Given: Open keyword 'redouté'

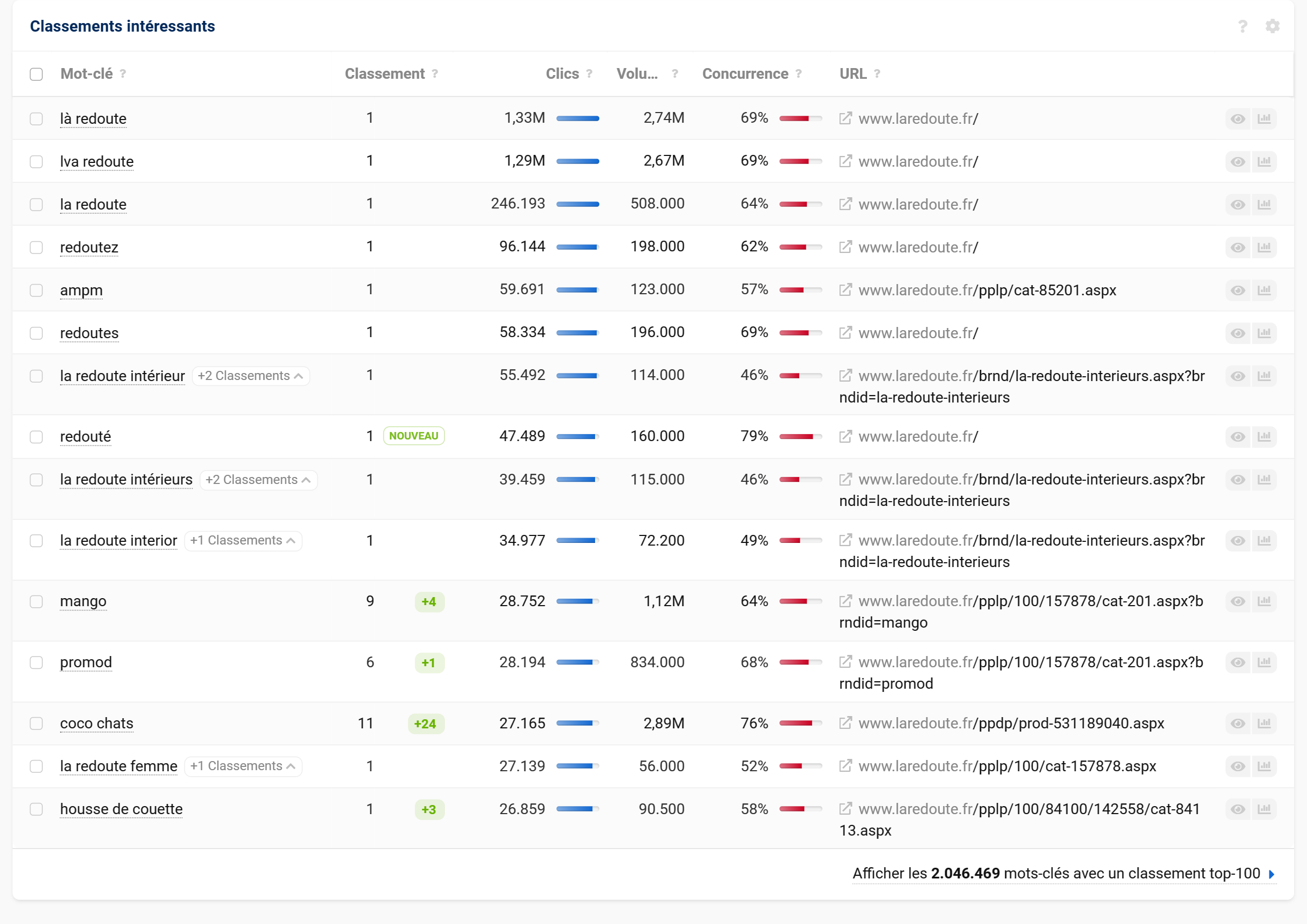Looking at the screenshot, I should tap(85, 436).
